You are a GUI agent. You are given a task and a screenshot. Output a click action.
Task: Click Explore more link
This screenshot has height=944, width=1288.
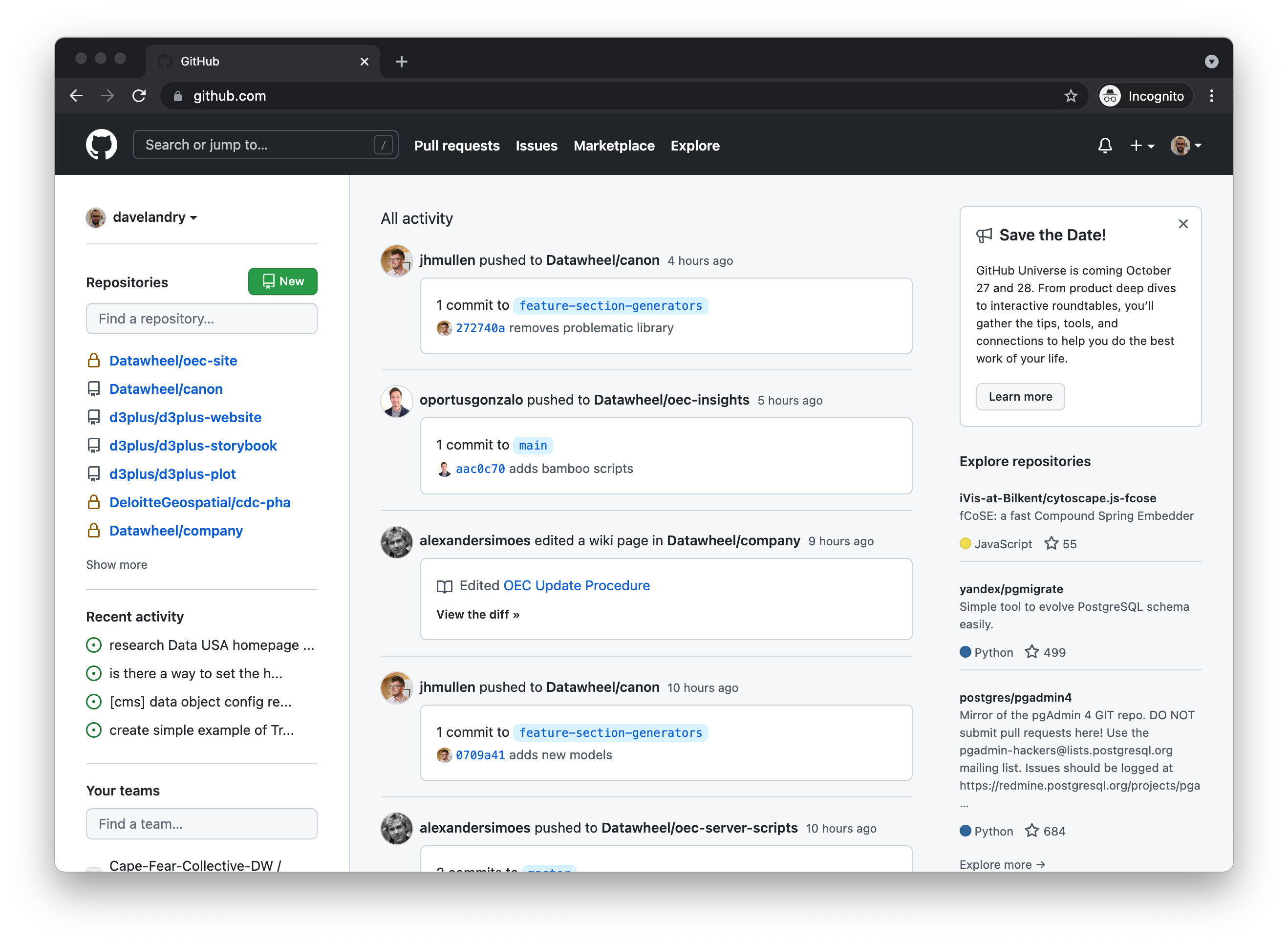pos(1002,864)
